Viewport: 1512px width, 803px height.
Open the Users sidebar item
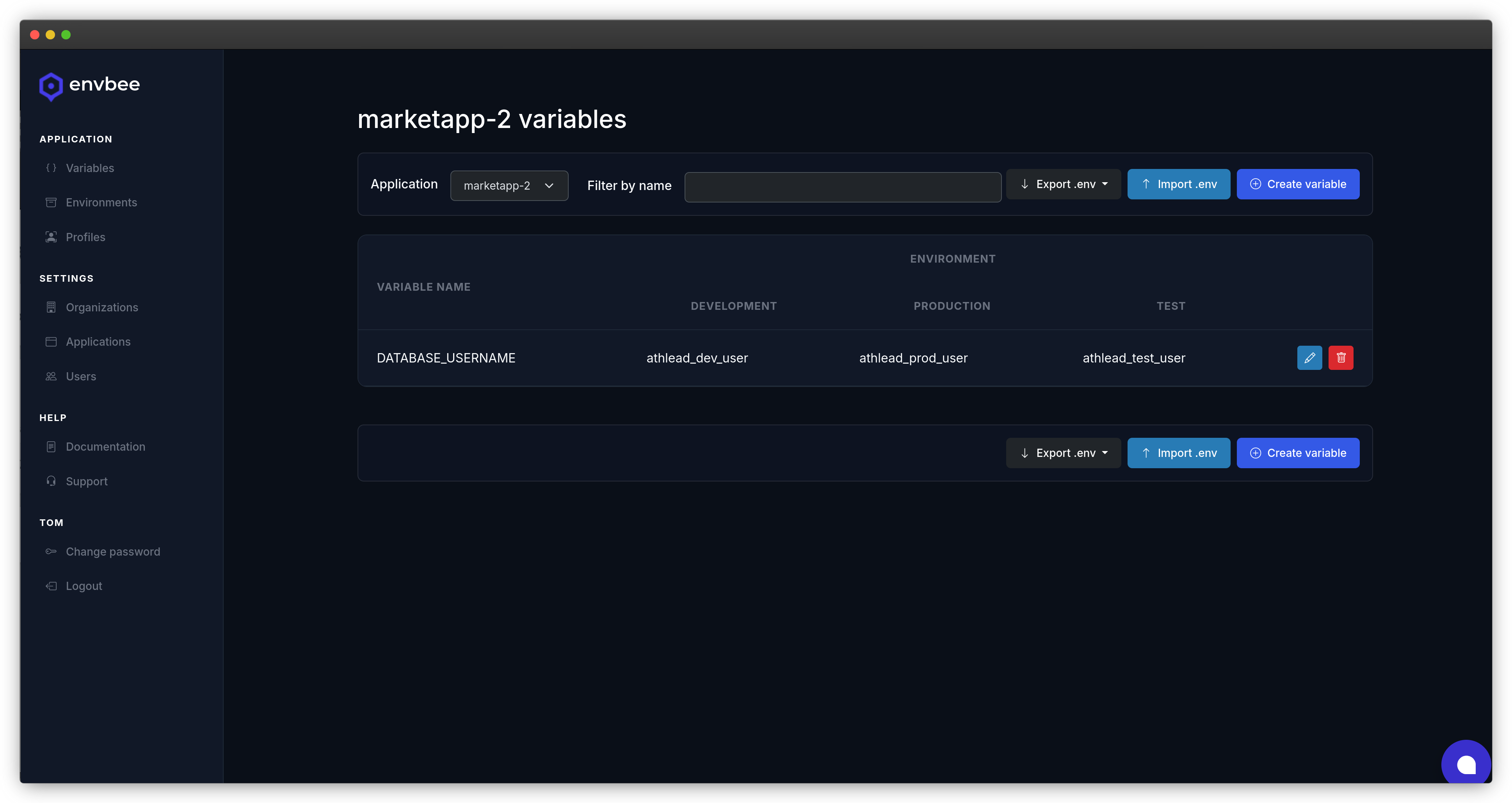pyautogui.click(x=81, y=376)
